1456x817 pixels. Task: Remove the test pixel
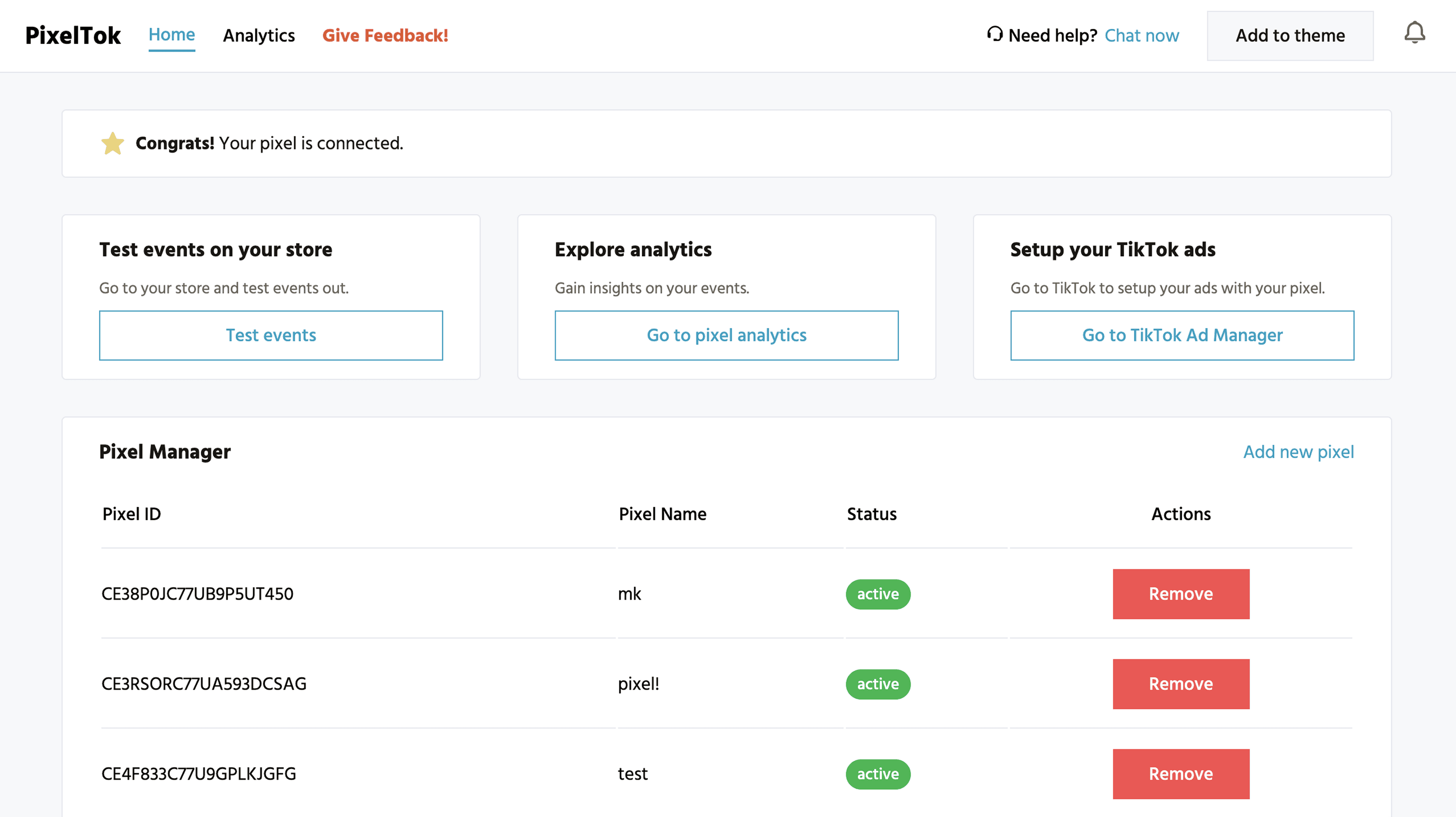(x=1181, y=774)
